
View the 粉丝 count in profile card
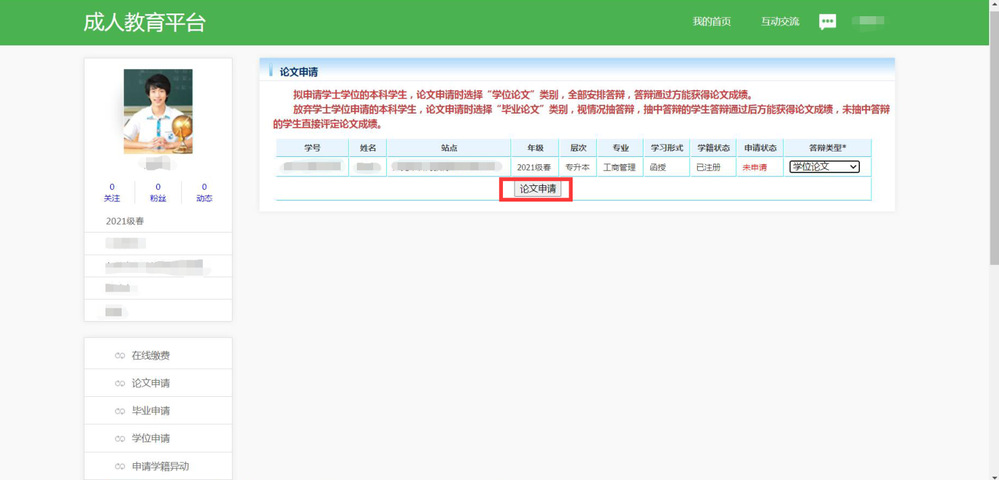point(158,193)
